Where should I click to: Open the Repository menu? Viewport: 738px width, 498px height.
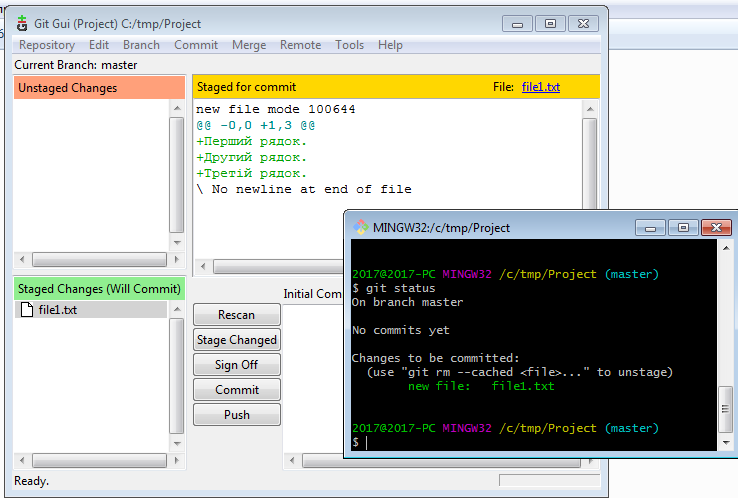[x=47, y=45]
